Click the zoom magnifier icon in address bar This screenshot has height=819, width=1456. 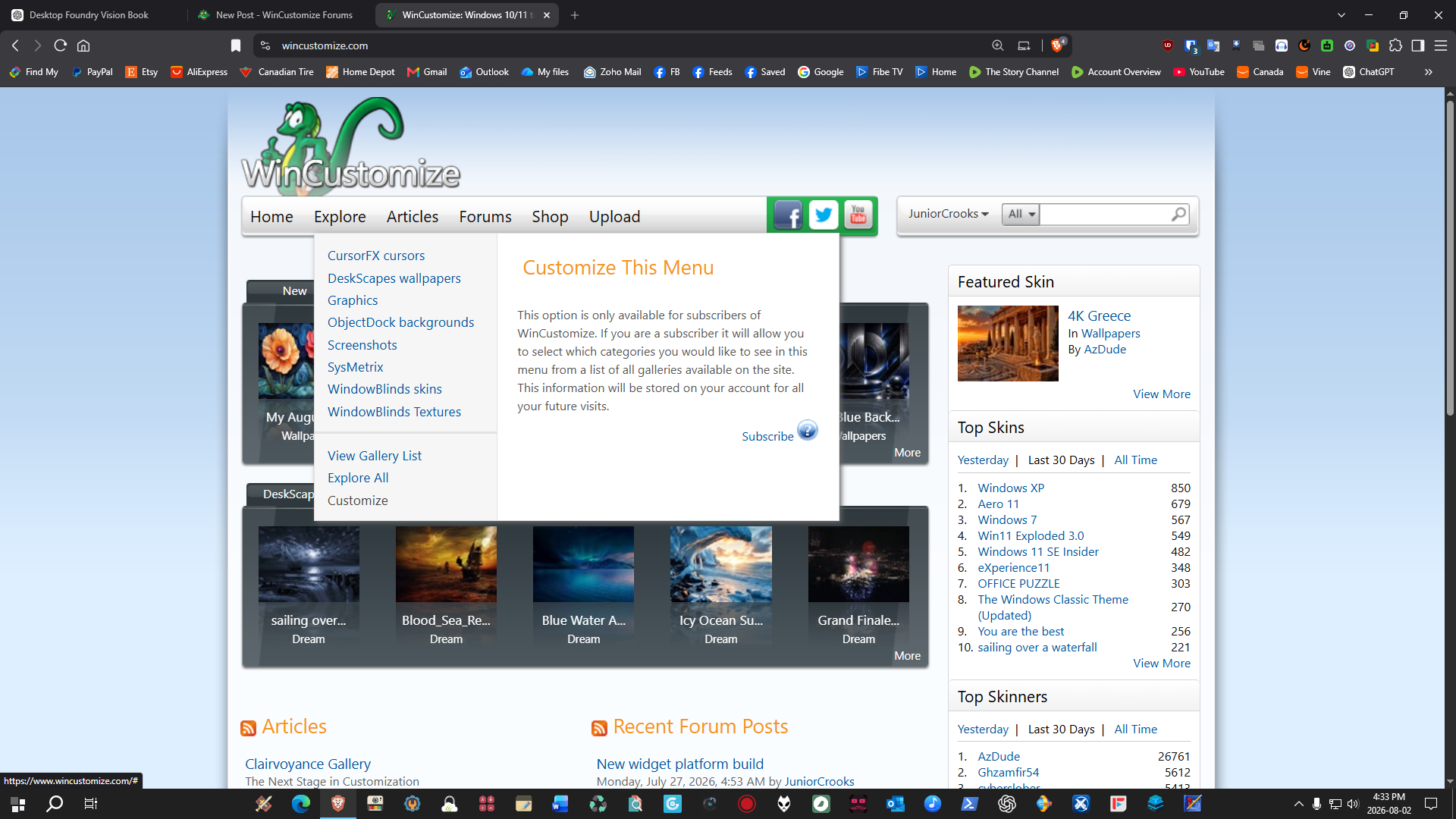click(x=998, y=45)
